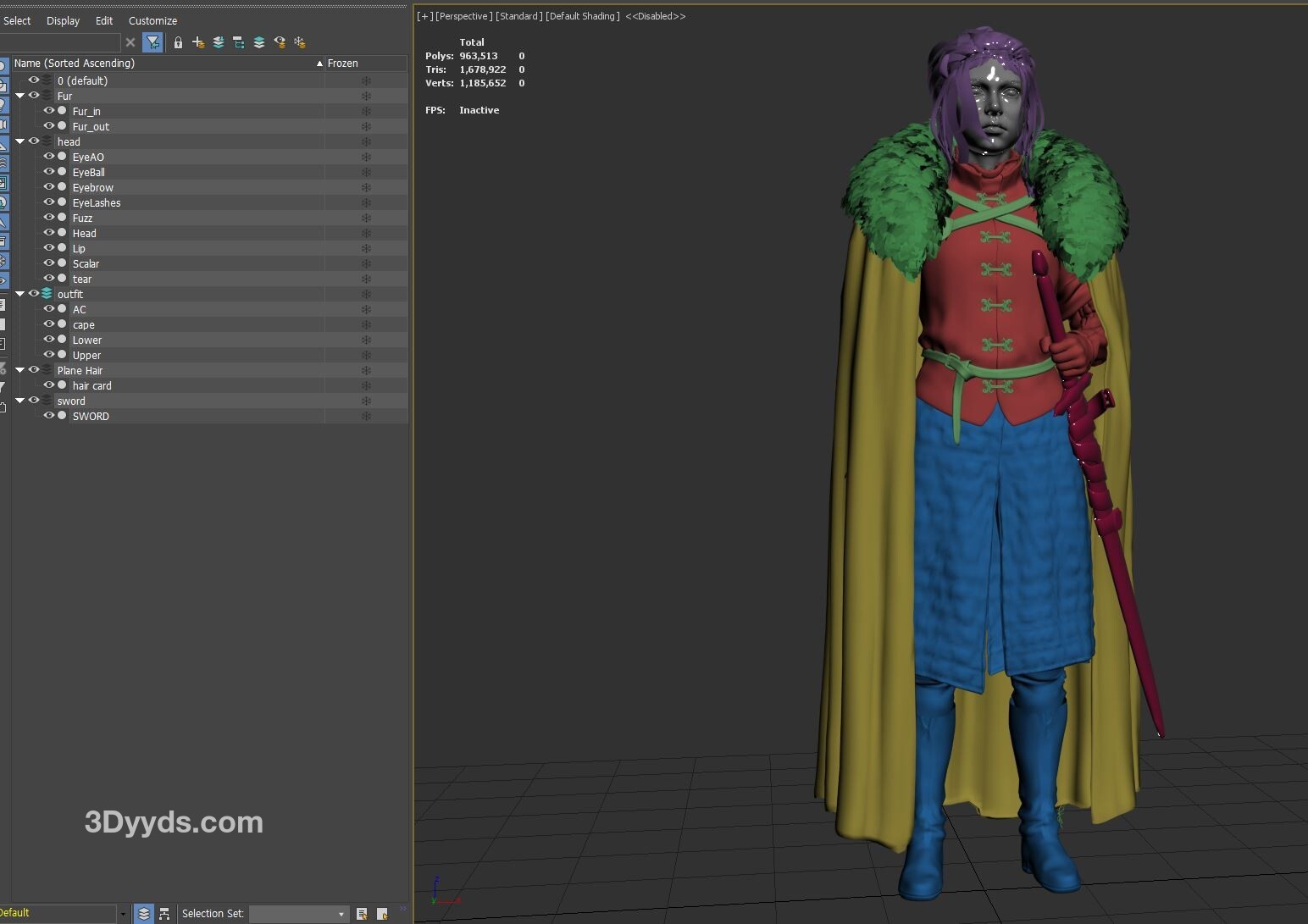The width and height of the screenshot is (1308, 924).
Task: Collapse the head layer tree
Action: pyautogui.click(x=19, y=141)
